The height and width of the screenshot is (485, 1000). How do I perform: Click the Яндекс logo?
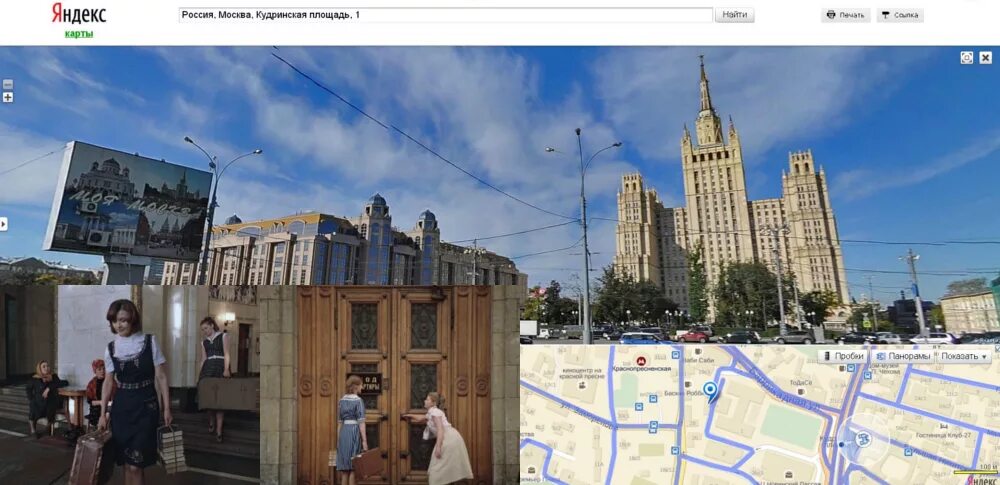(78, 13)
